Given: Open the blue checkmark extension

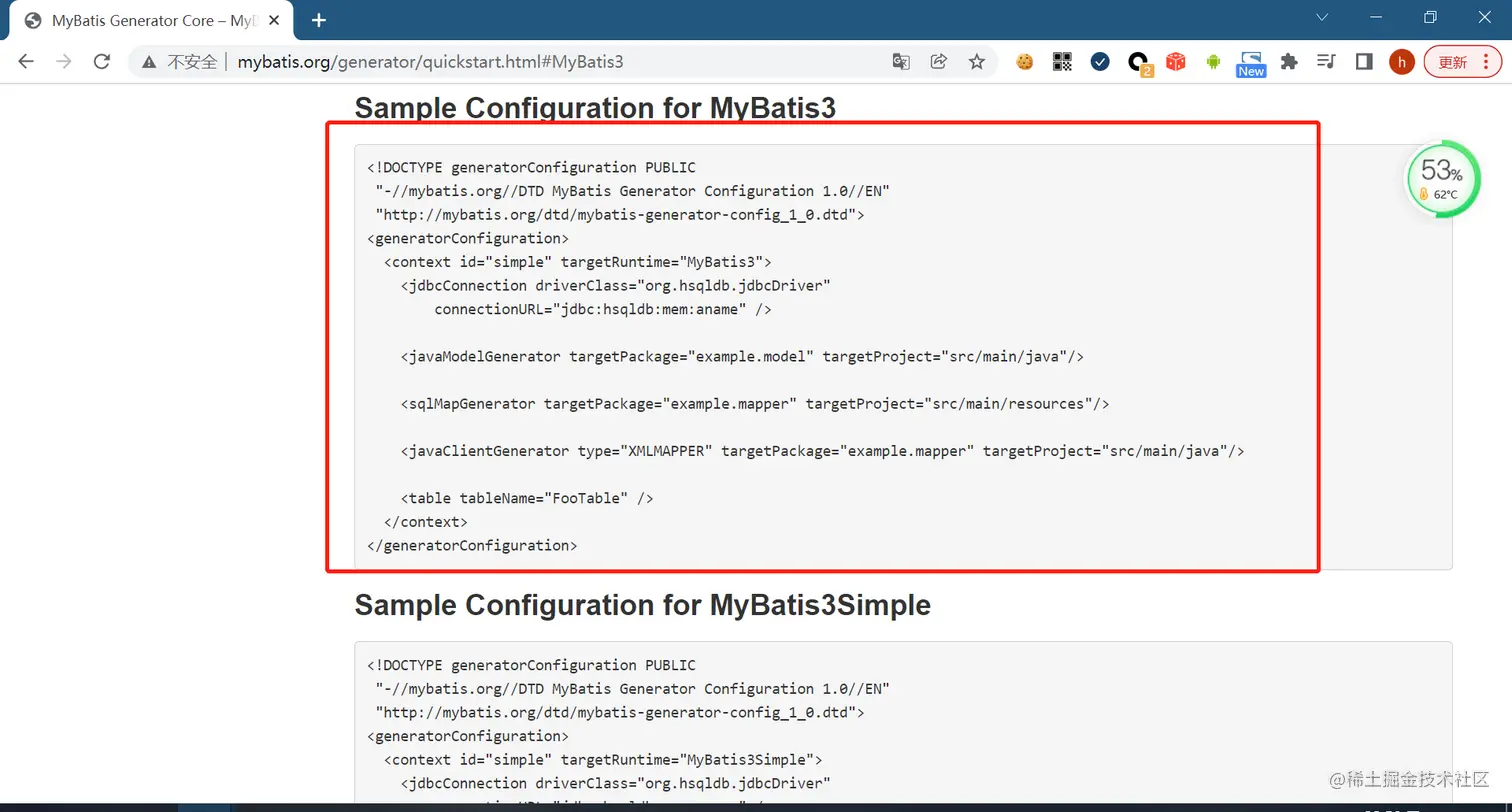Looking at the screenshot, I should click(x=1100, y=62).
